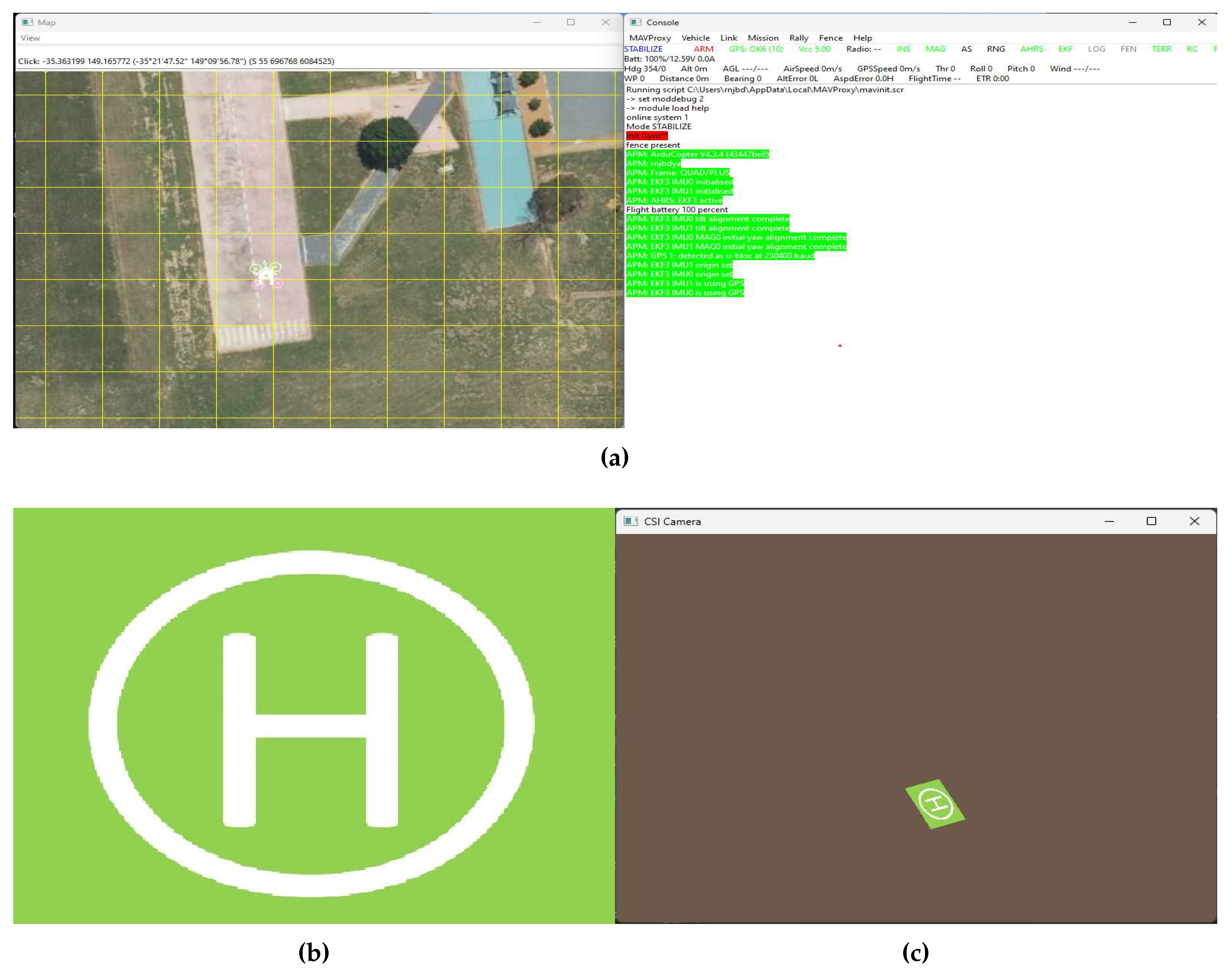Click the CSI Camera window icon
The width and height of the screenshot is (1229, 980).
coord(631,521)
